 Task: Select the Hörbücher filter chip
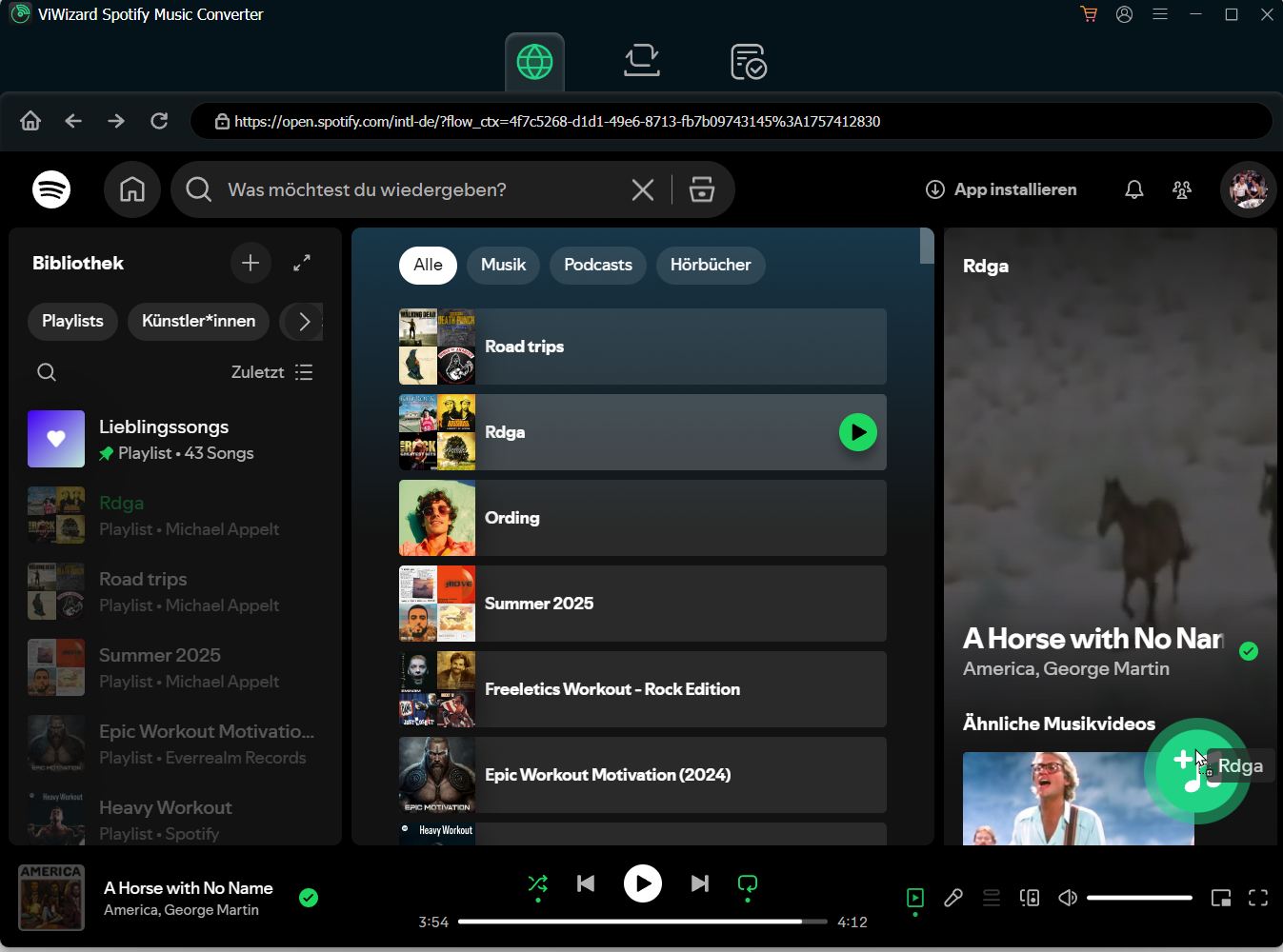[711, 265]
